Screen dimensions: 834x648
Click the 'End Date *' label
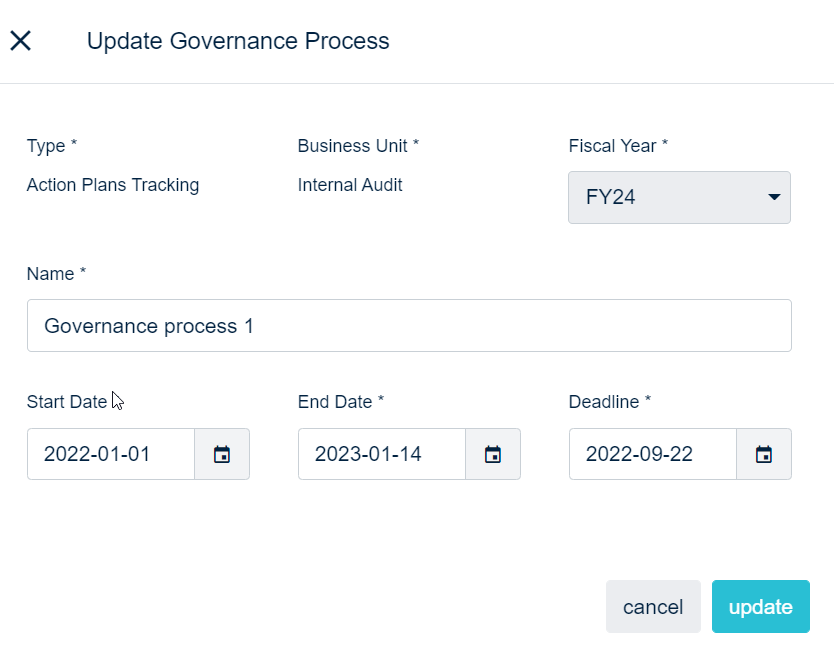[341, 402]
